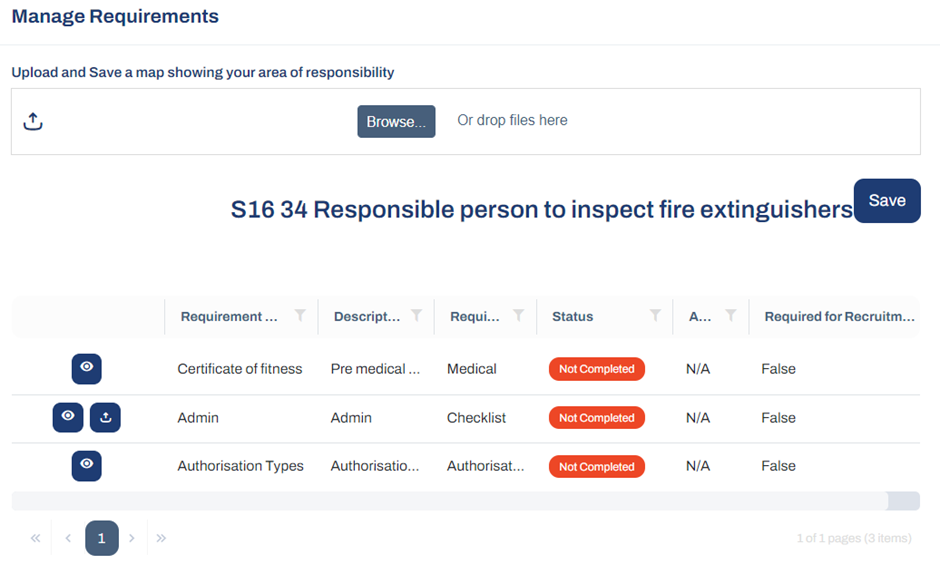
Task: Filter the Requi... type column
Action: [x=519, y=315]
